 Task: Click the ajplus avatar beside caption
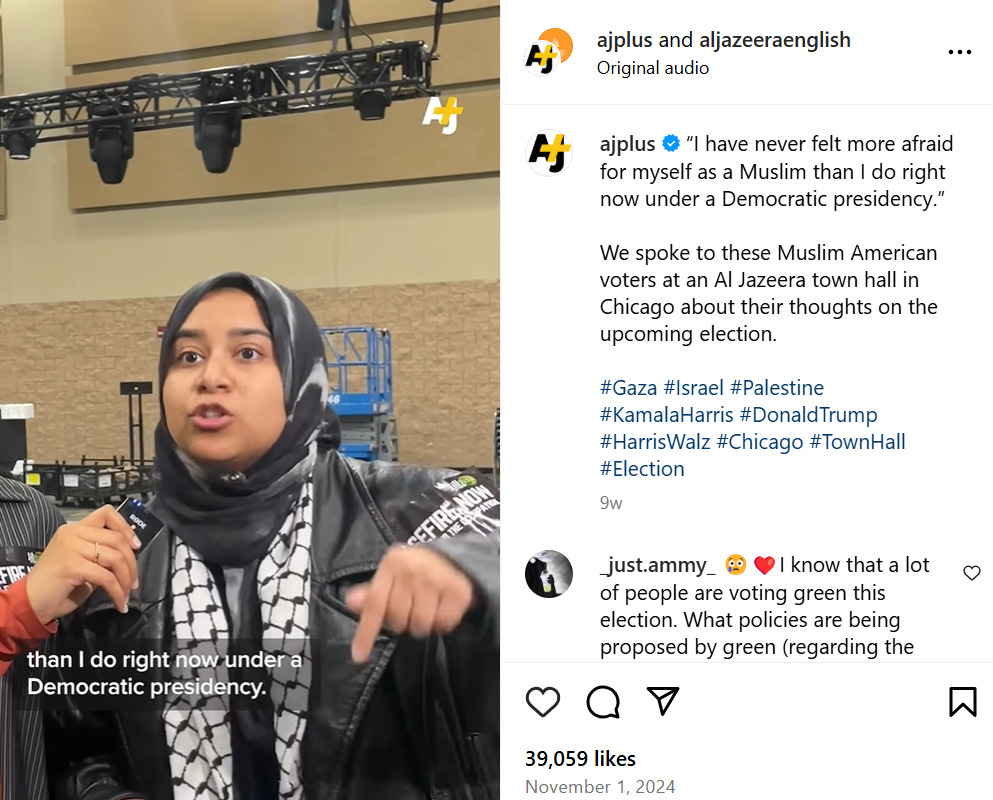pos(549,153)
